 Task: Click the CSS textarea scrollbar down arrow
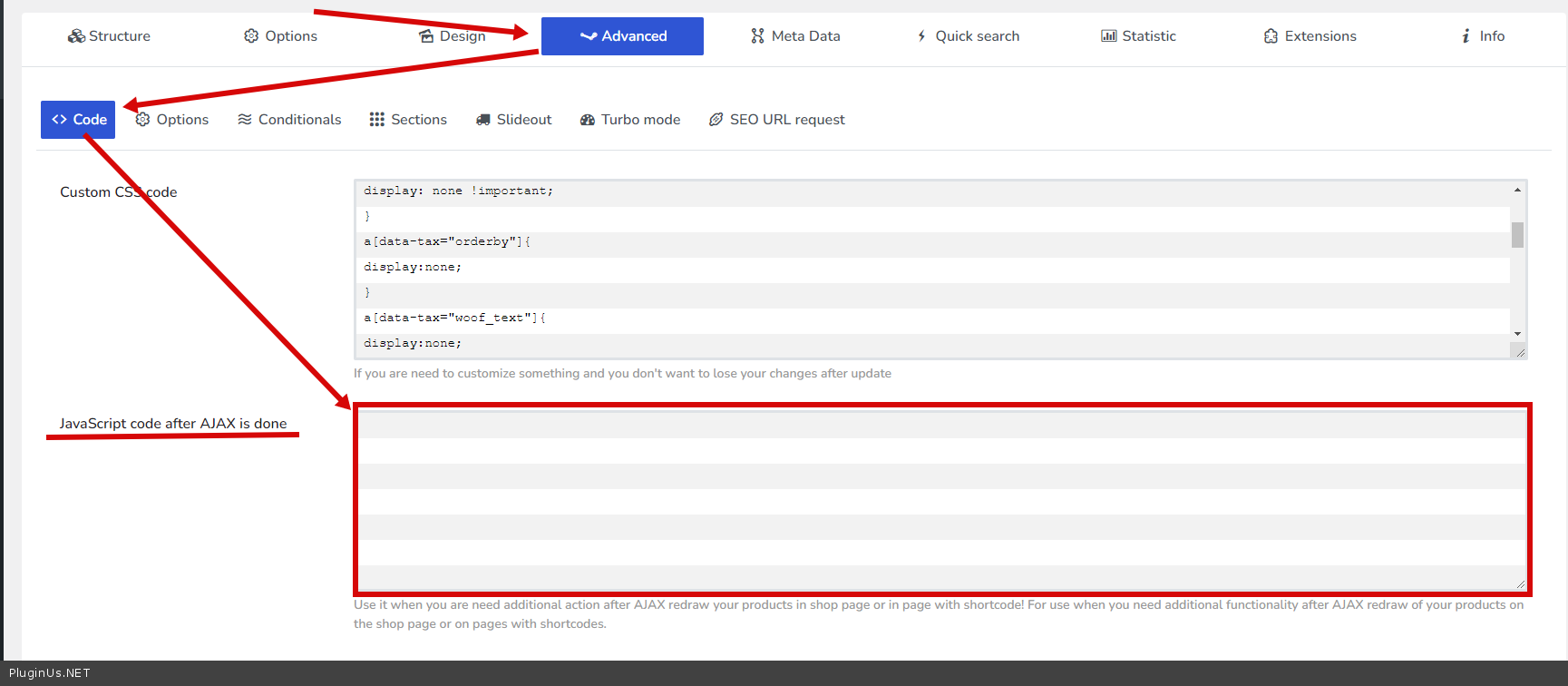coord(1517,334)
